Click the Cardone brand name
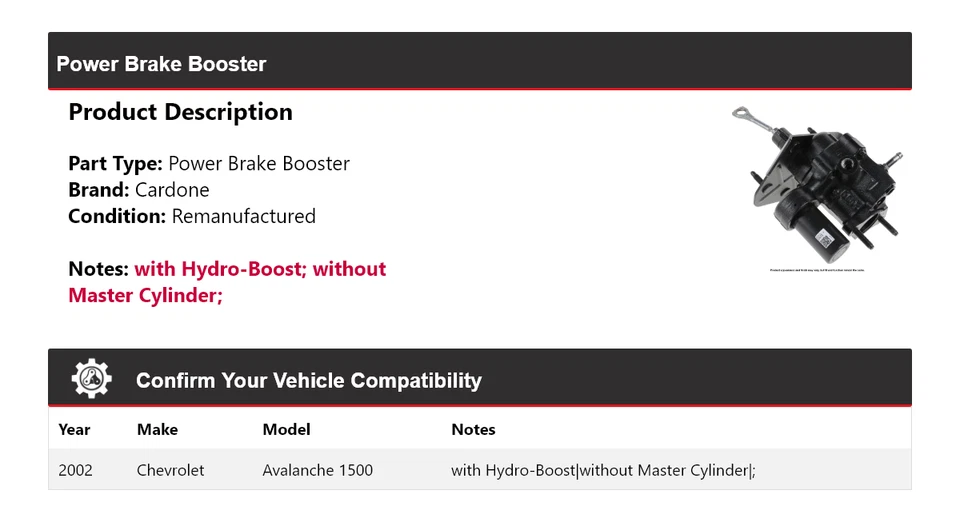This screenshot has height=522, width=960. 172,190
